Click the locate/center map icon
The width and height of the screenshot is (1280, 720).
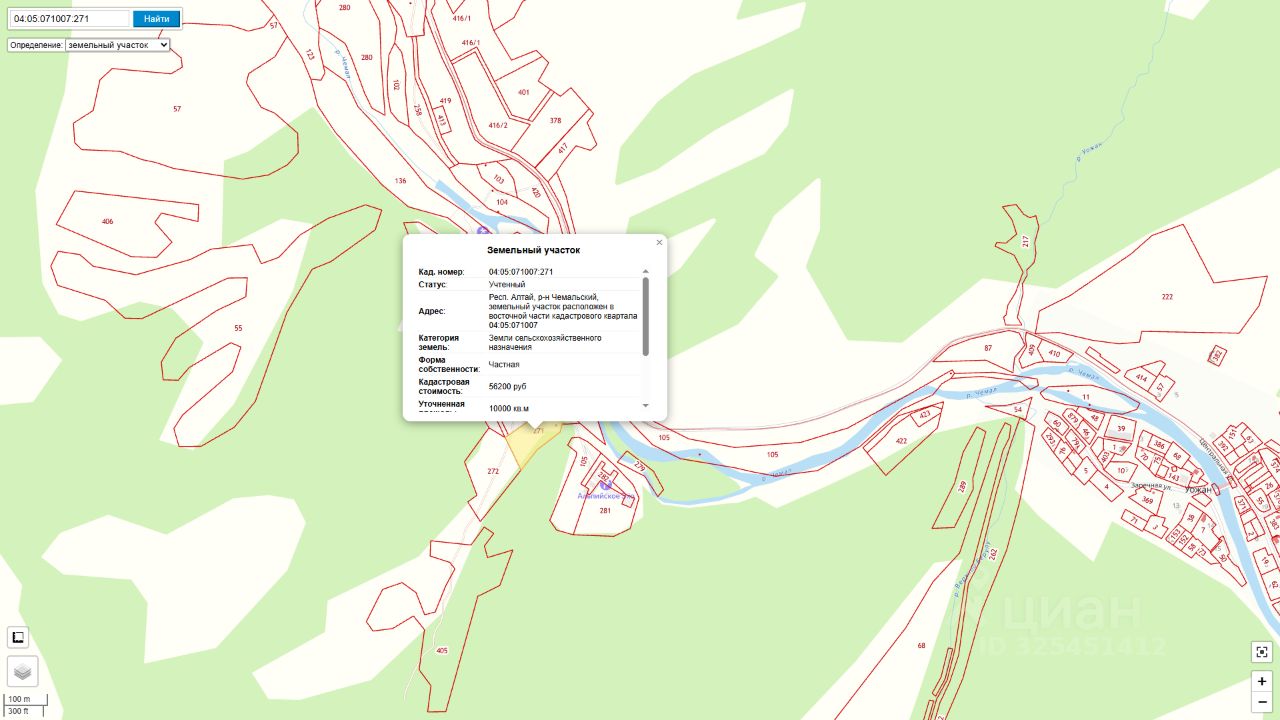[x=1262, y=652]
